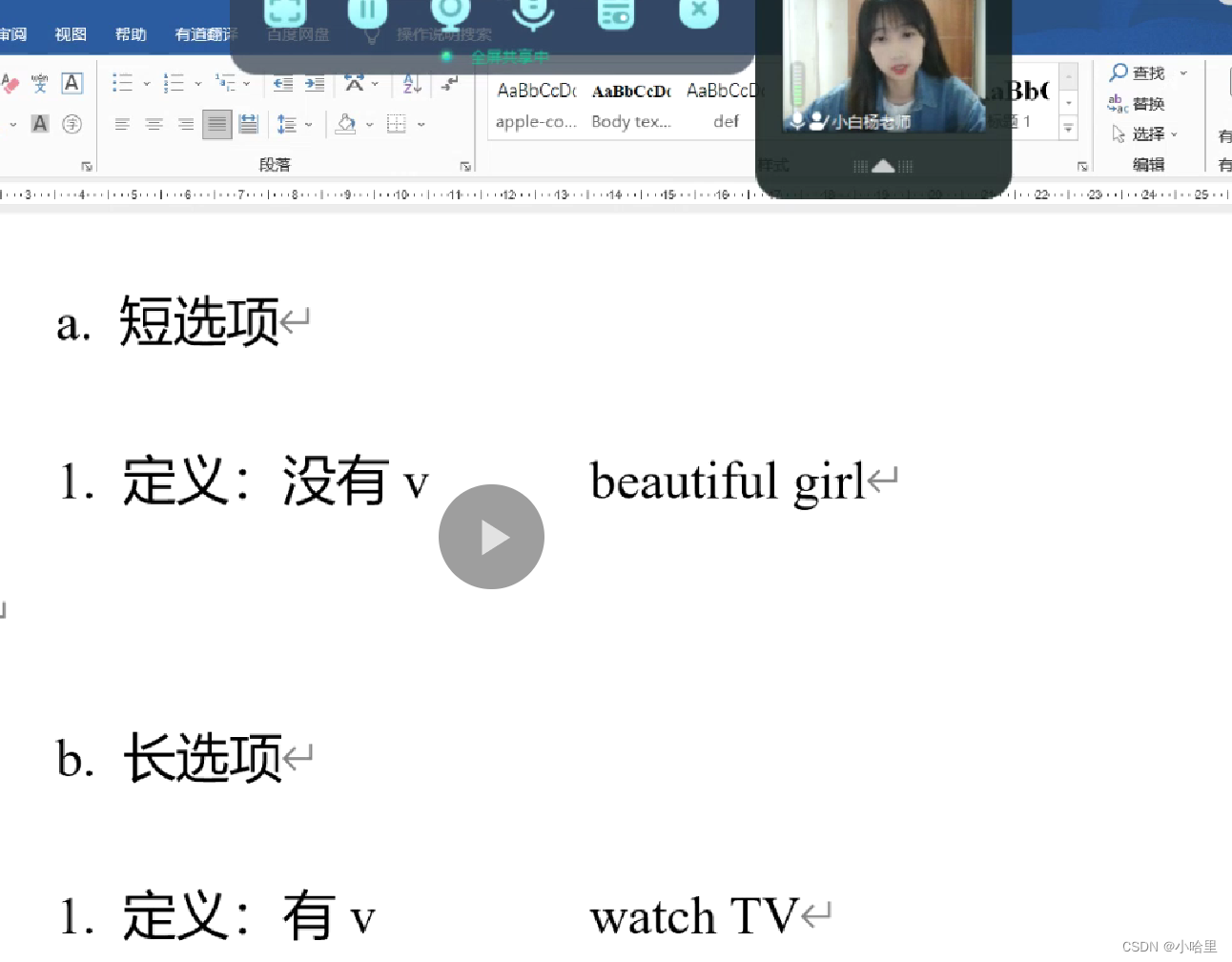1232x962 pixels.
Task: Expand the borders dropdown arrow
Action: (421, 124)
